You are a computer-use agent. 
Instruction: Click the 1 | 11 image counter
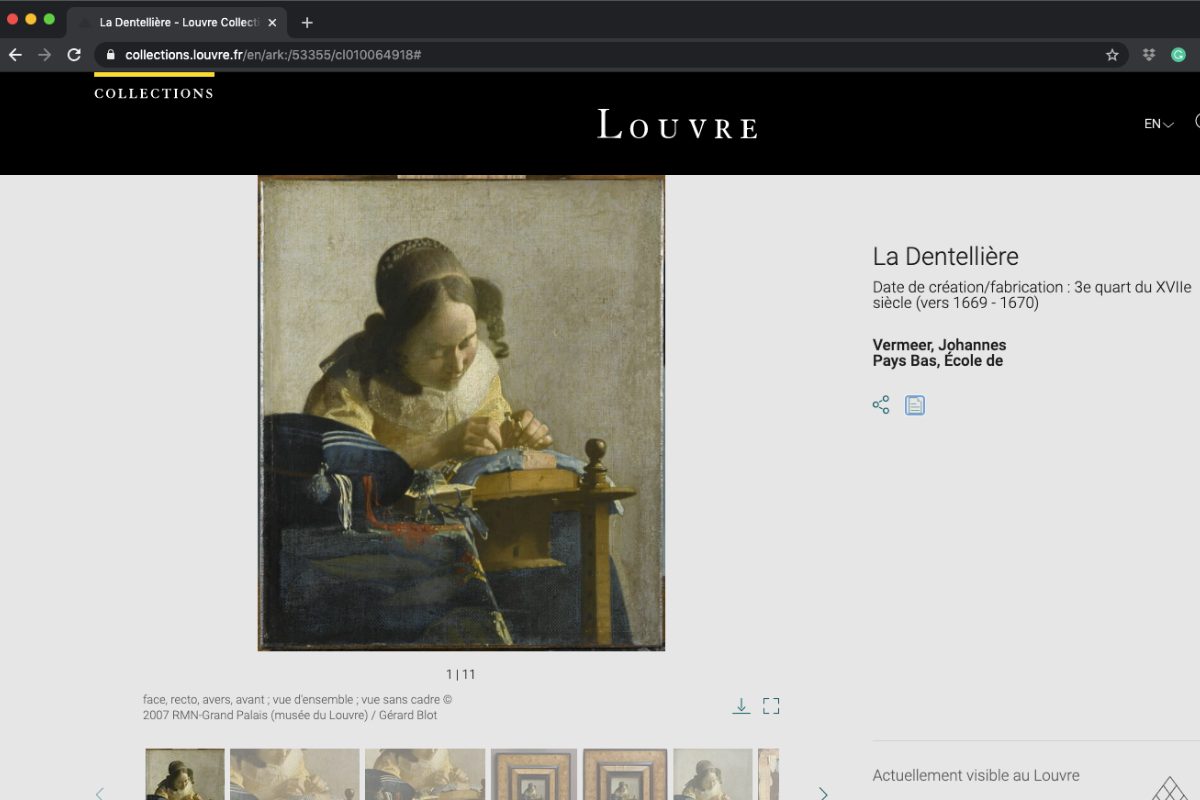coord(461,674)
